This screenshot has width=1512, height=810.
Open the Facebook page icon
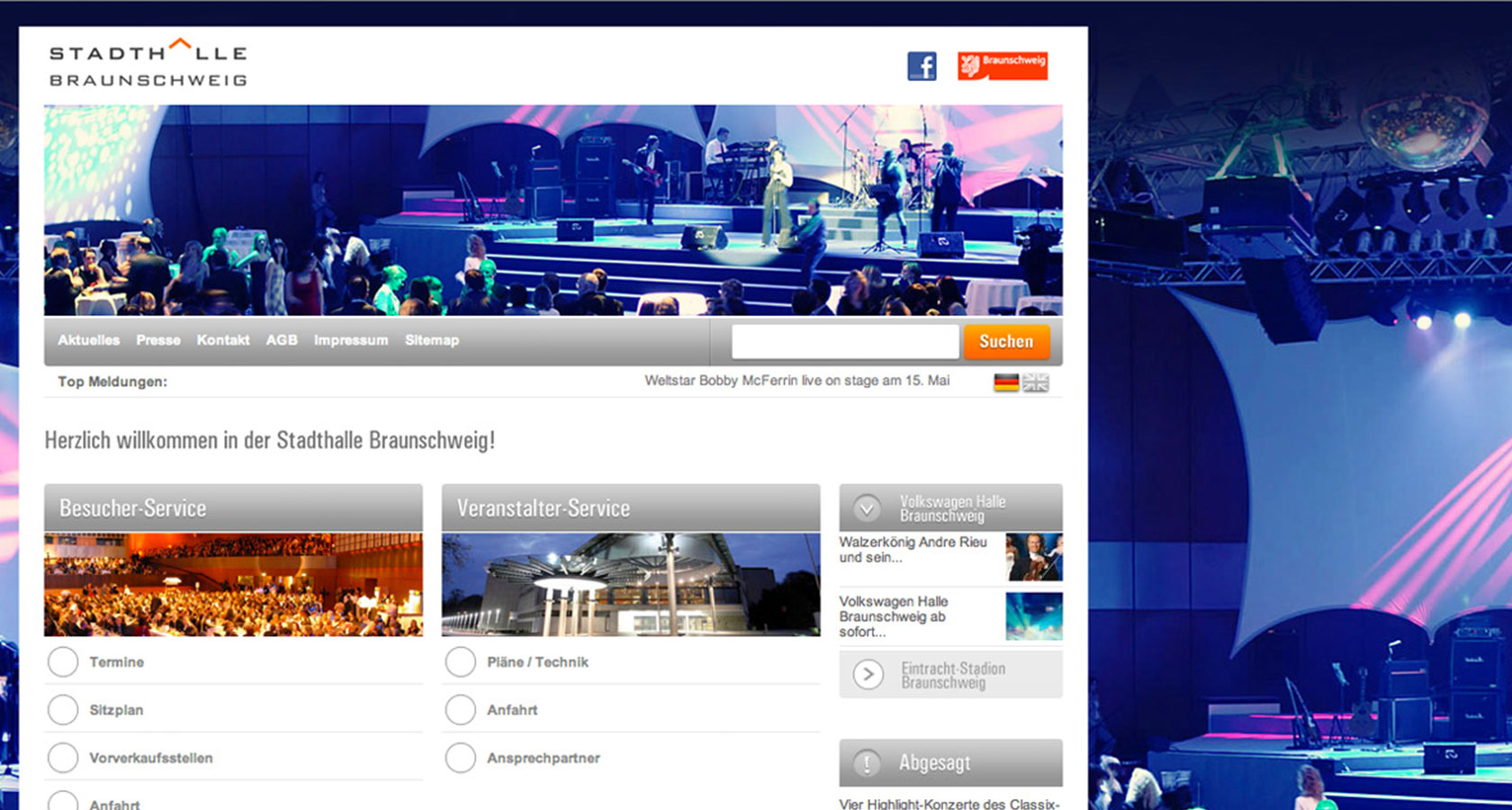point(922,66)
